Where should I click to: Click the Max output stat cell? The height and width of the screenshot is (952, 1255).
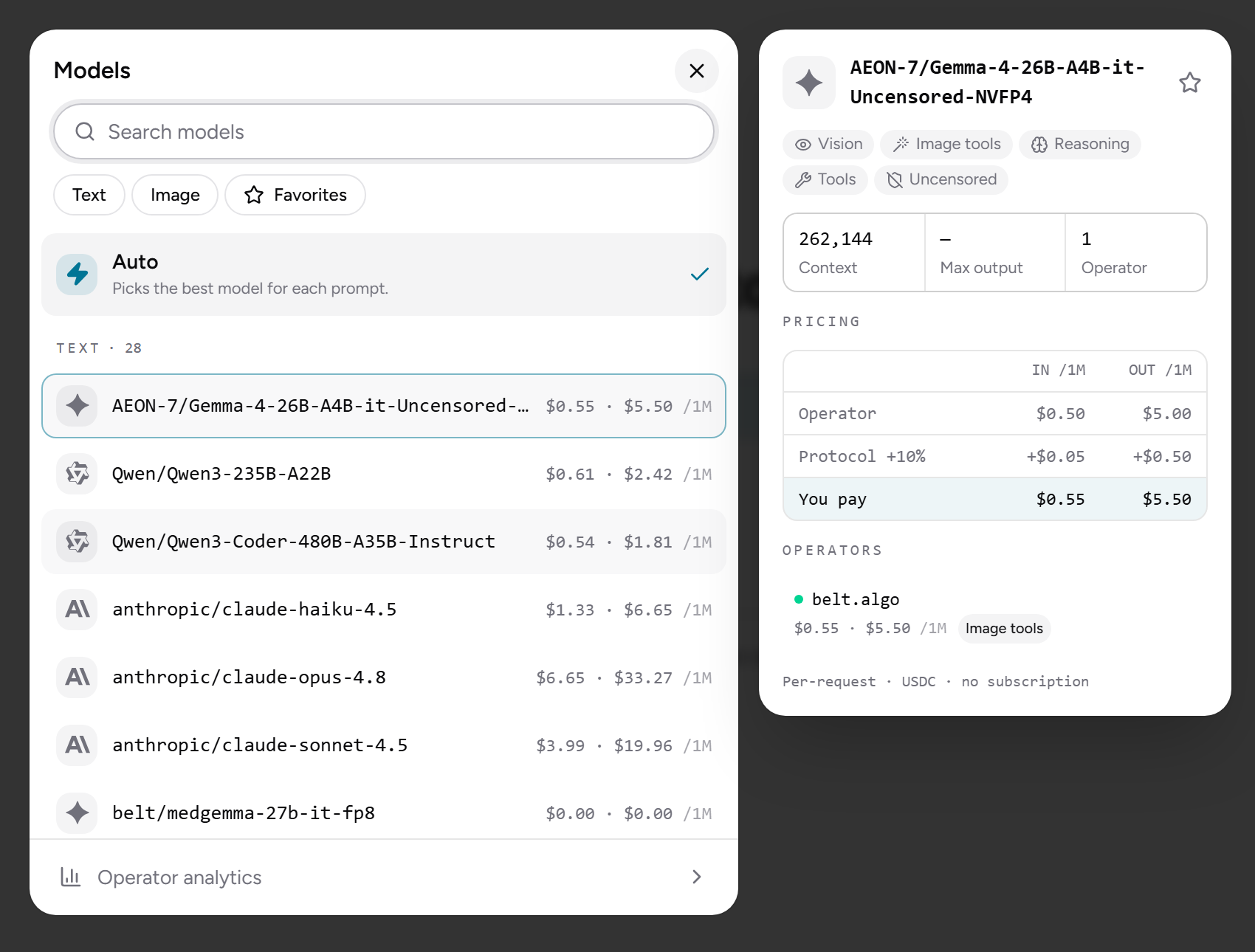tap(994, 252)
